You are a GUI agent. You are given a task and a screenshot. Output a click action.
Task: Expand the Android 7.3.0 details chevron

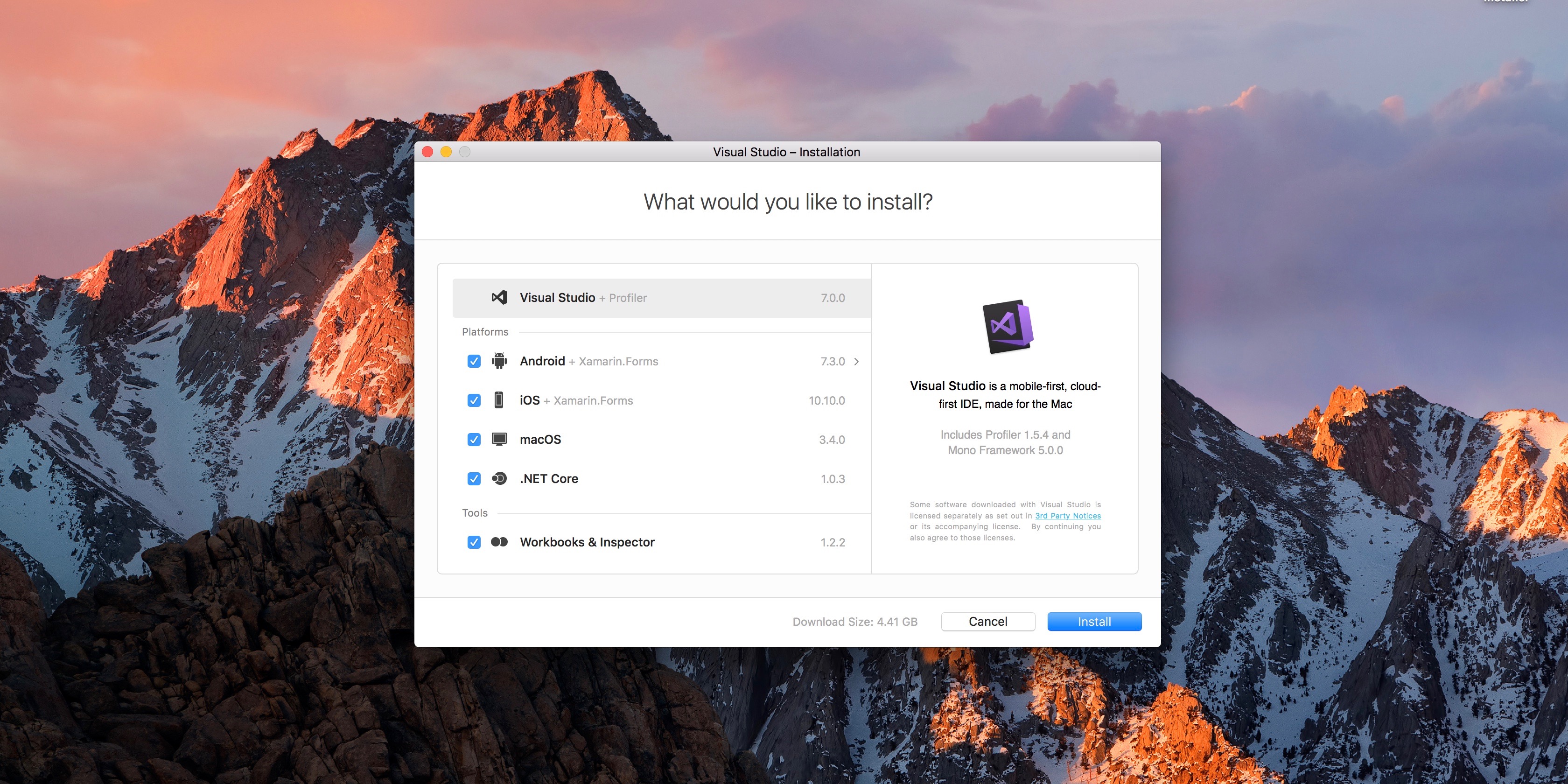tap(857, 361)
